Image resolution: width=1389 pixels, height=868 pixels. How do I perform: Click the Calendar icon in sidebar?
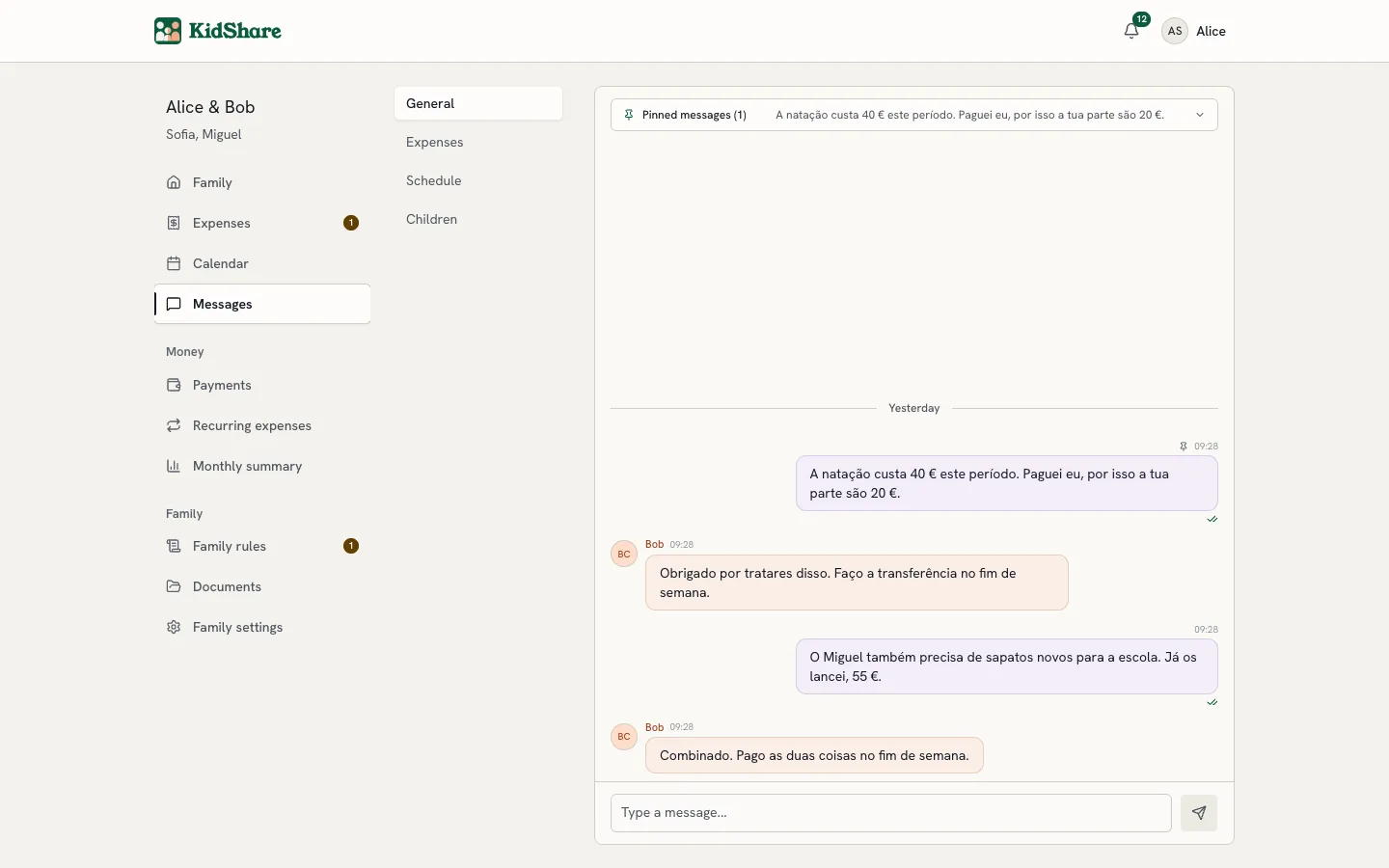tap(174, 263)
